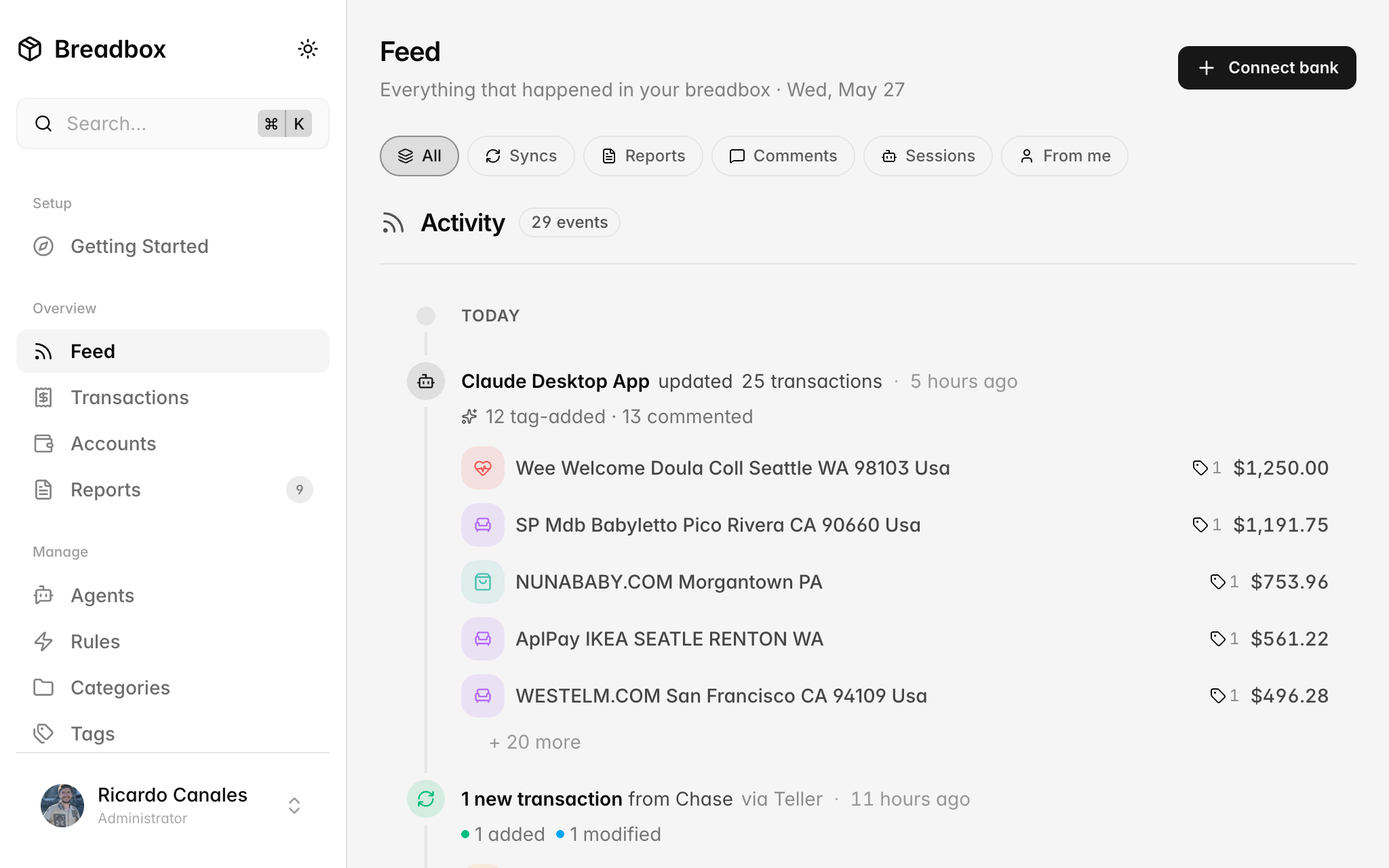
Task: Click the 1 modified status
Action: pyautogui.click(x=608, y=834)
